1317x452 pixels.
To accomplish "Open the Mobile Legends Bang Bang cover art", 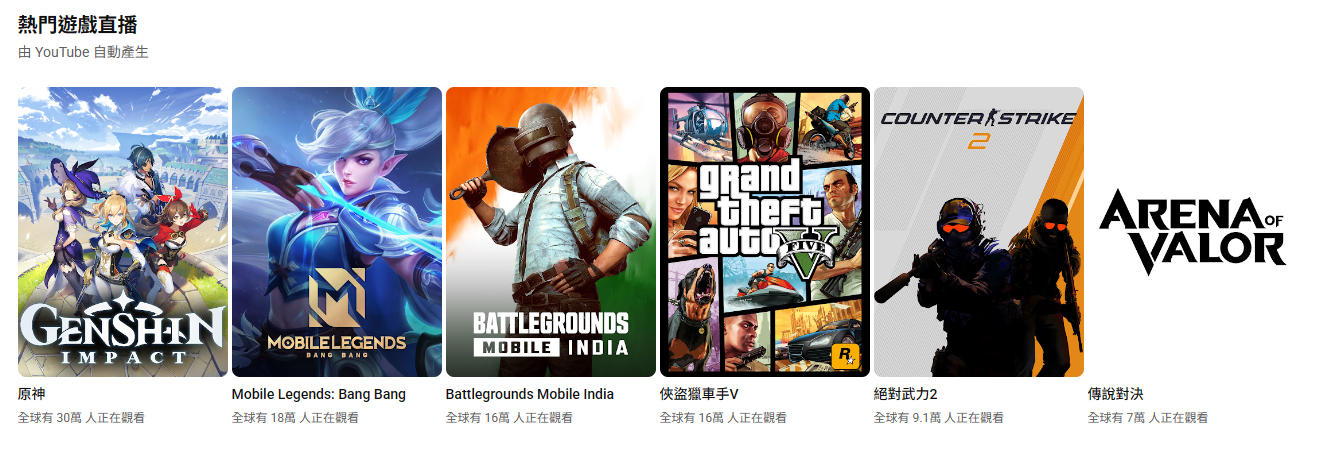I will click(x=337, y=232).
